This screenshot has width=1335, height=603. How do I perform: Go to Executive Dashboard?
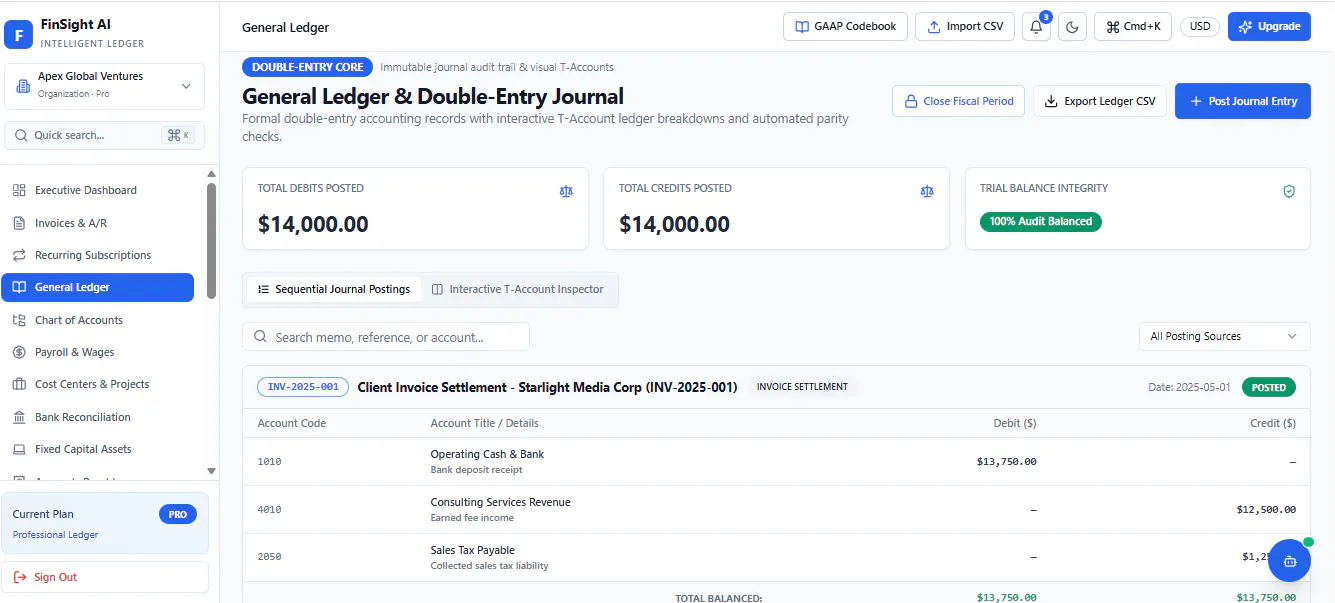point(98,190)
